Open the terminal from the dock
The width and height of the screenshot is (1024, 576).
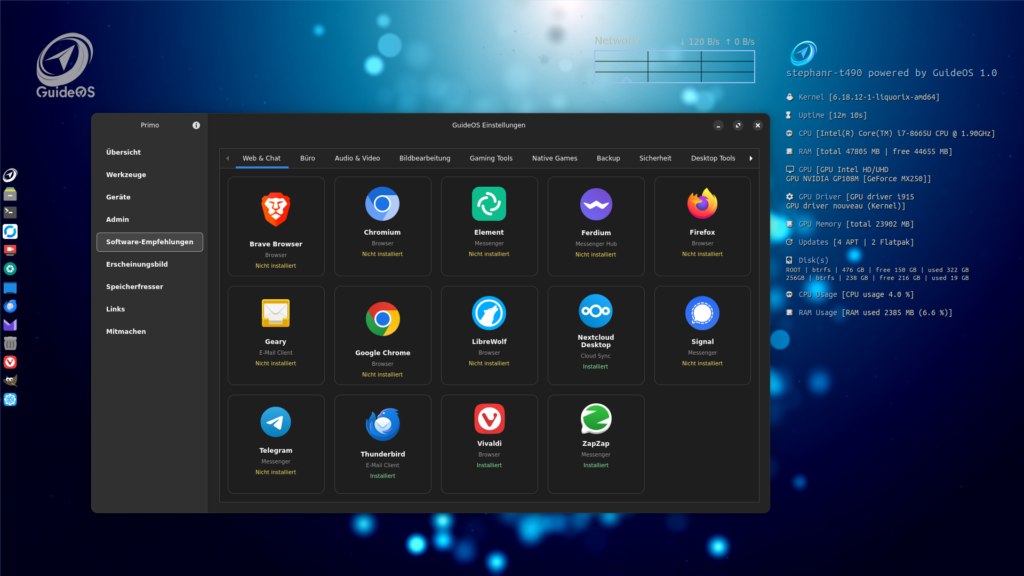10,212
